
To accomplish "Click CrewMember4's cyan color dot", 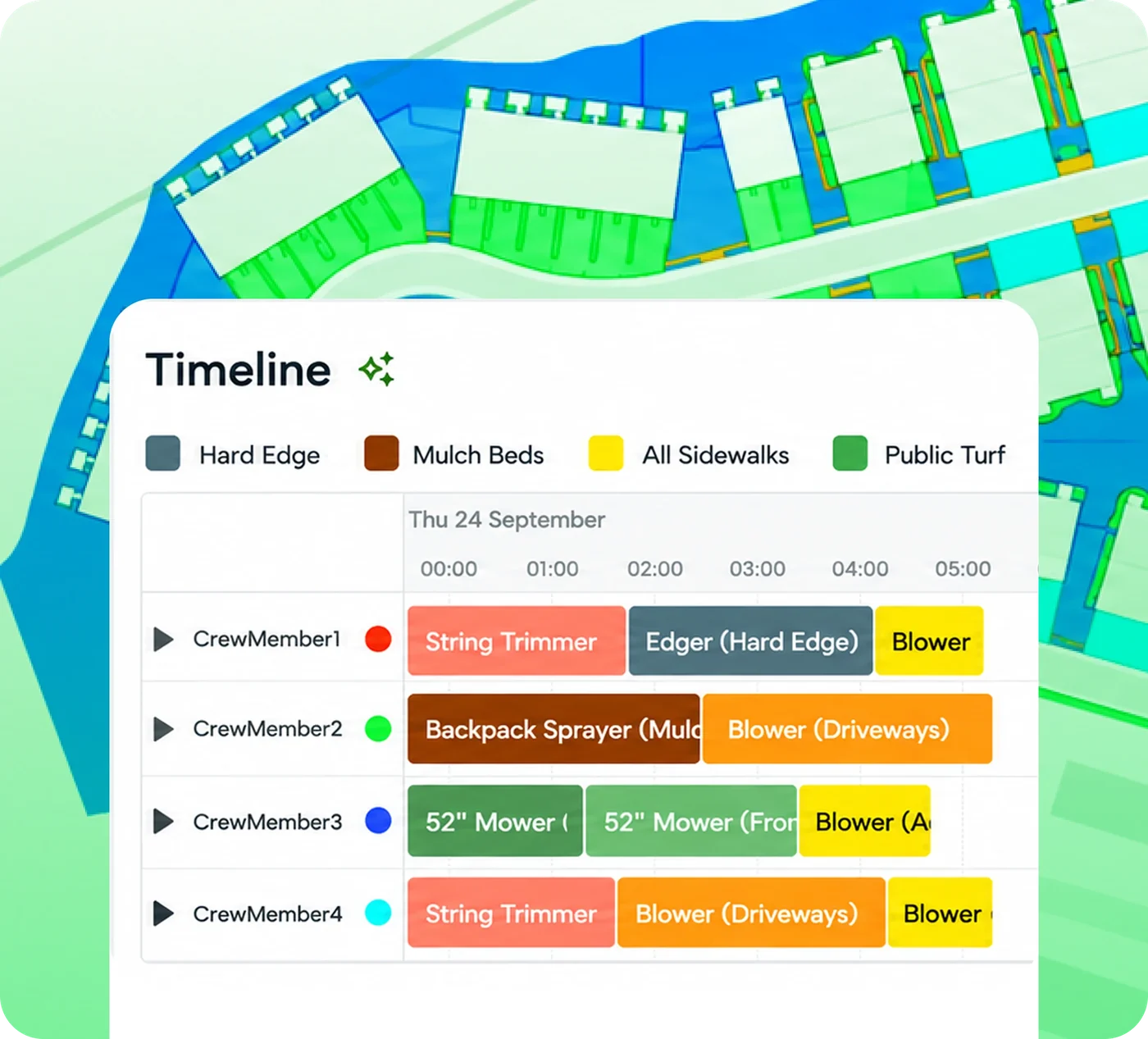I will tap(378, 913).
